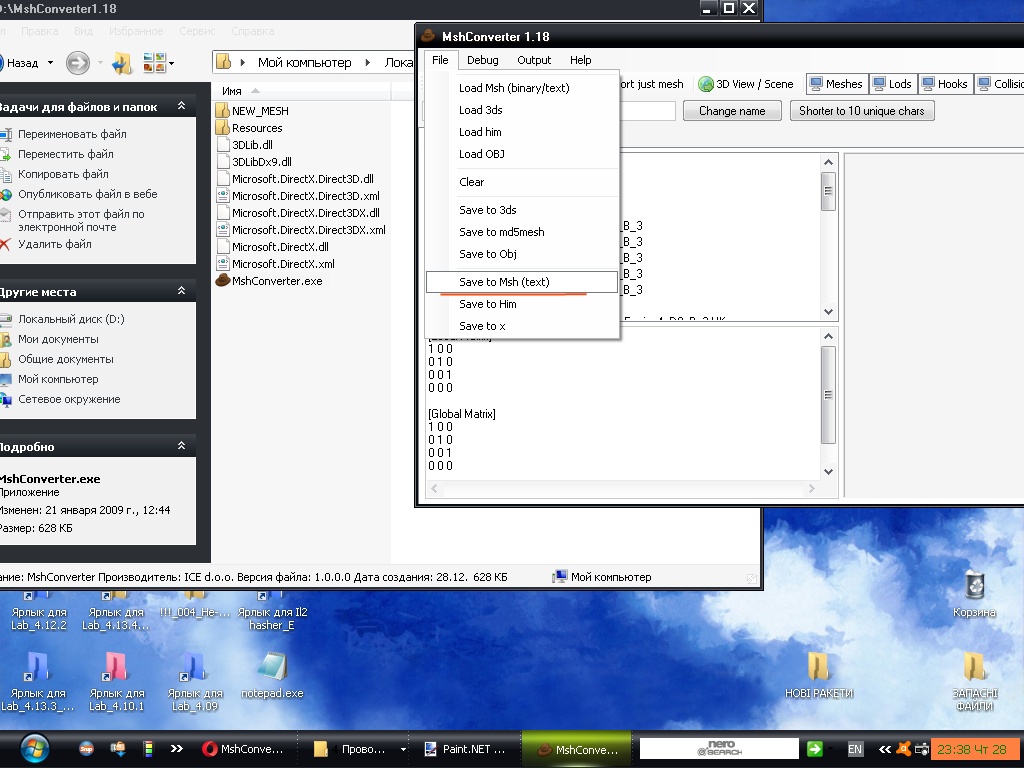This screenshot has height=768, width=1024.
Task: Click the Meshes monitor icon
Action: [x=816, y=85]
